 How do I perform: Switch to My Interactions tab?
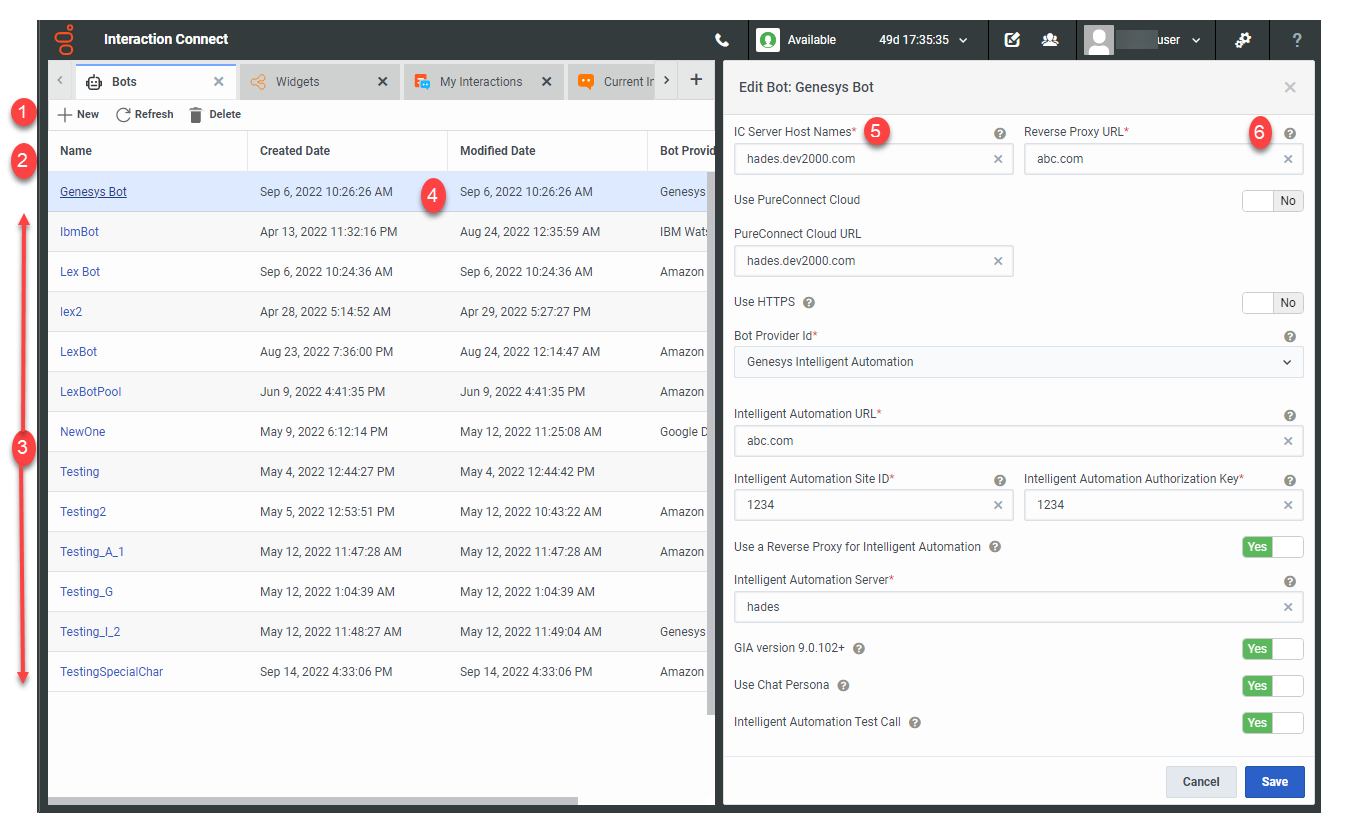coord(480,82)
